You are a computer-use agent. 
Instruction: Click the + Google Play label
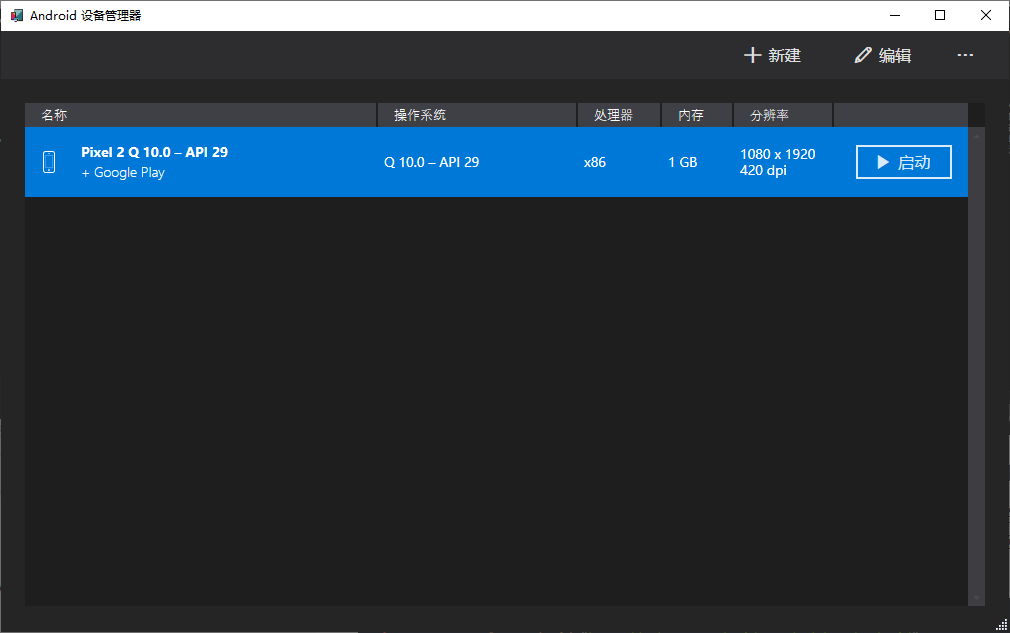(122, 172)
